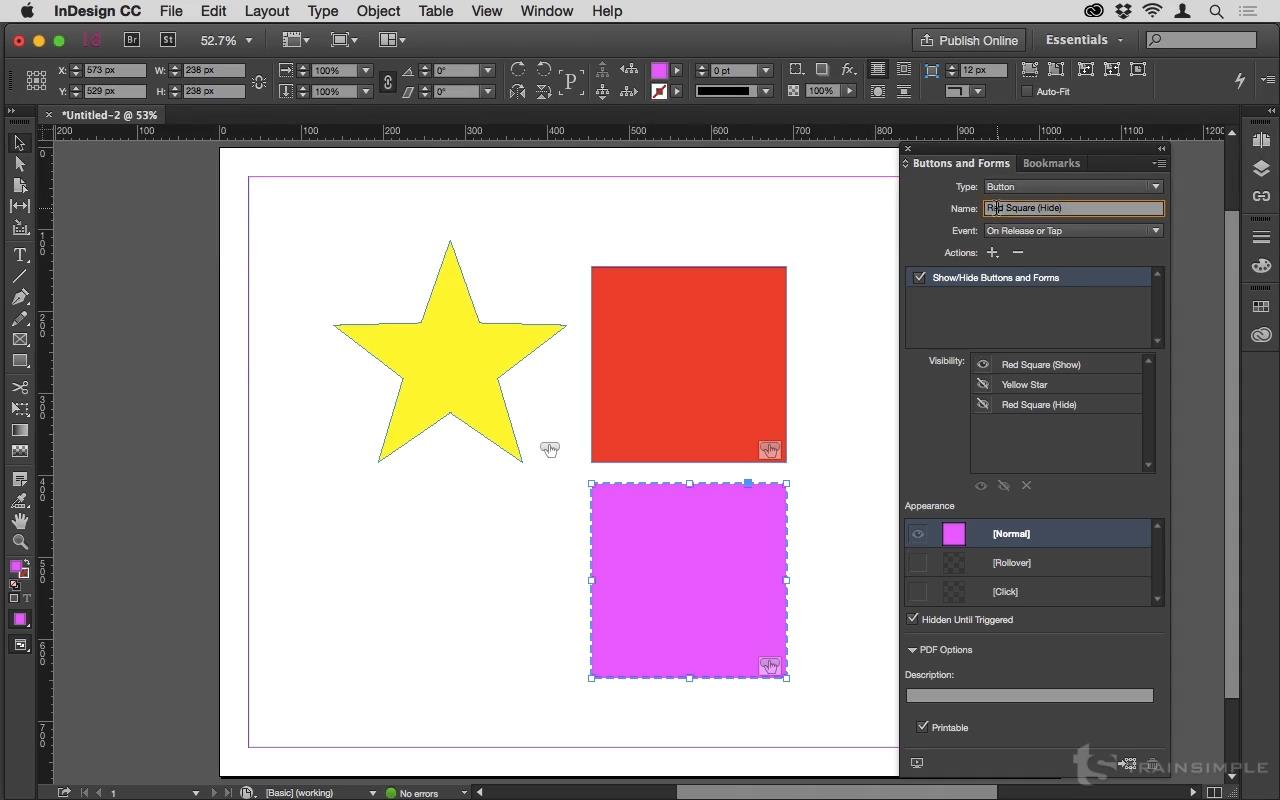
Task: Toggle Auto-Fit checkbox
Action: (1027, 91)
